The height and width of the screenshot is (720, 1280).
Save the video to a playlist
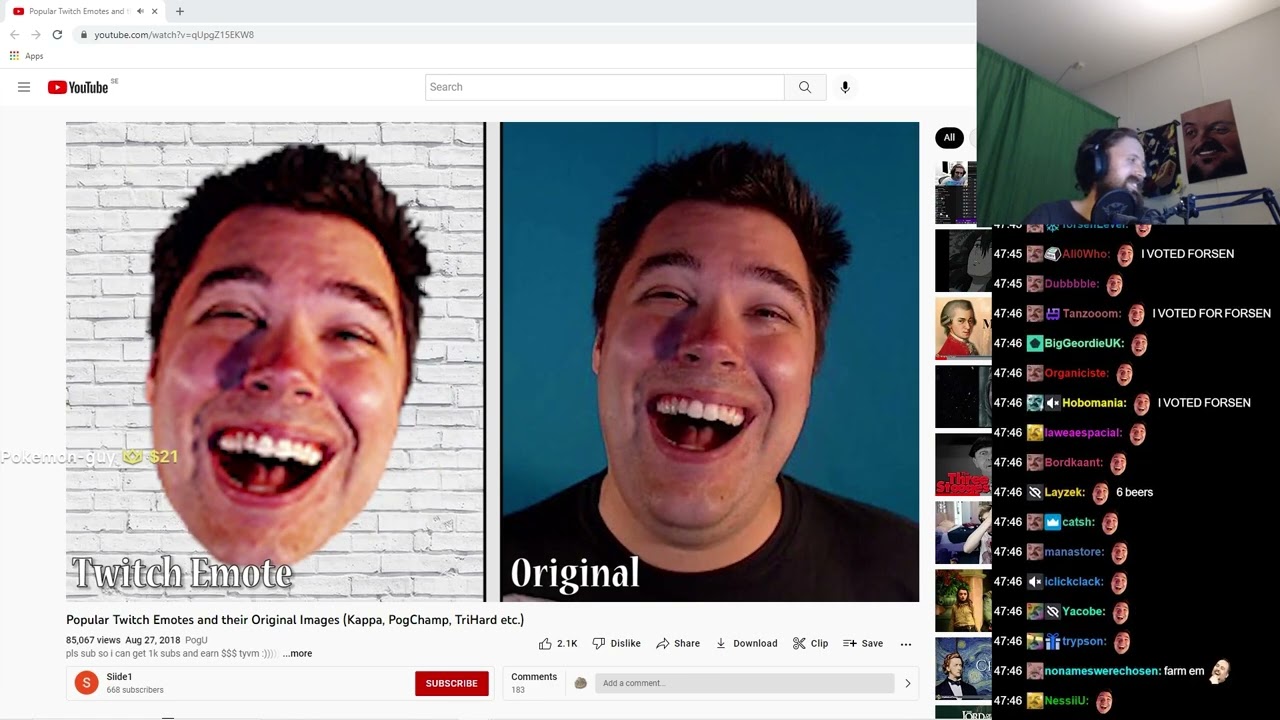pos(863,643)
